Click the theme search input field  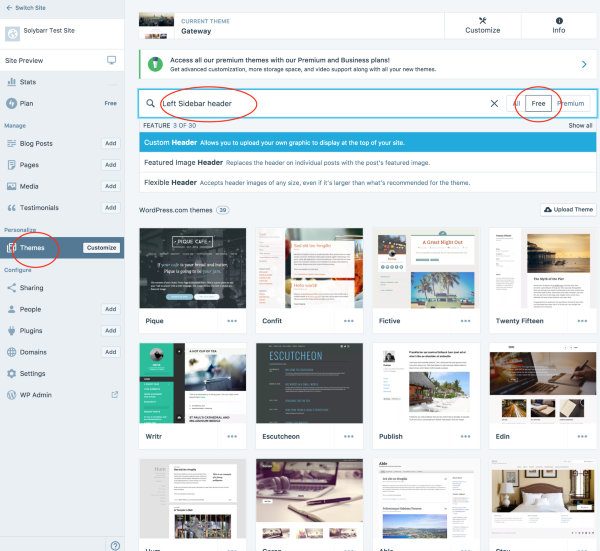coord(320,103)
